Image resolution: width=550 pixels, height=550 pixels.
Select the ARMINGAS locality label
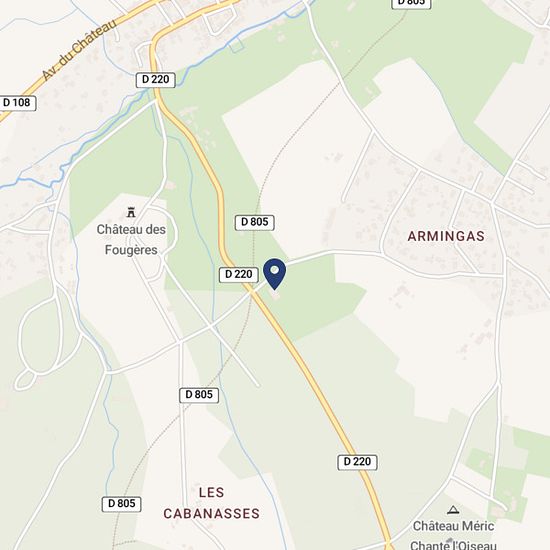pyautogui.click(x=446, y=236)
